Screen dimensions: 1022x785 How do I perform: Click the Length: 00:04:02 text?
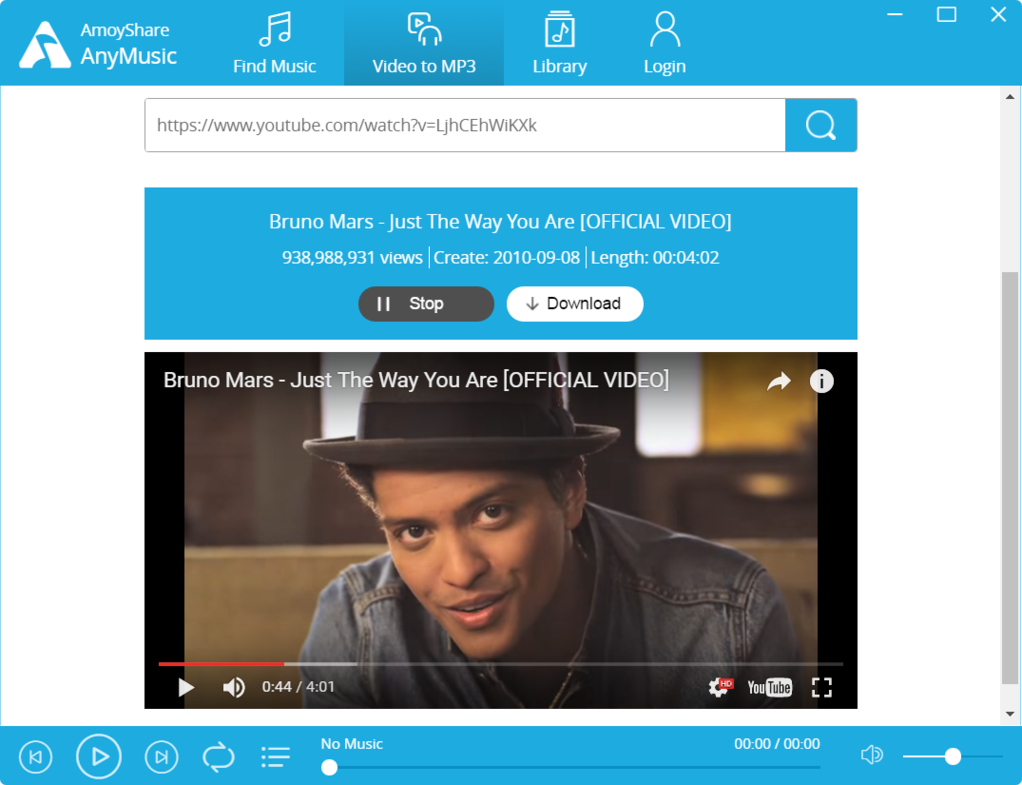click(x=655, y=258)
